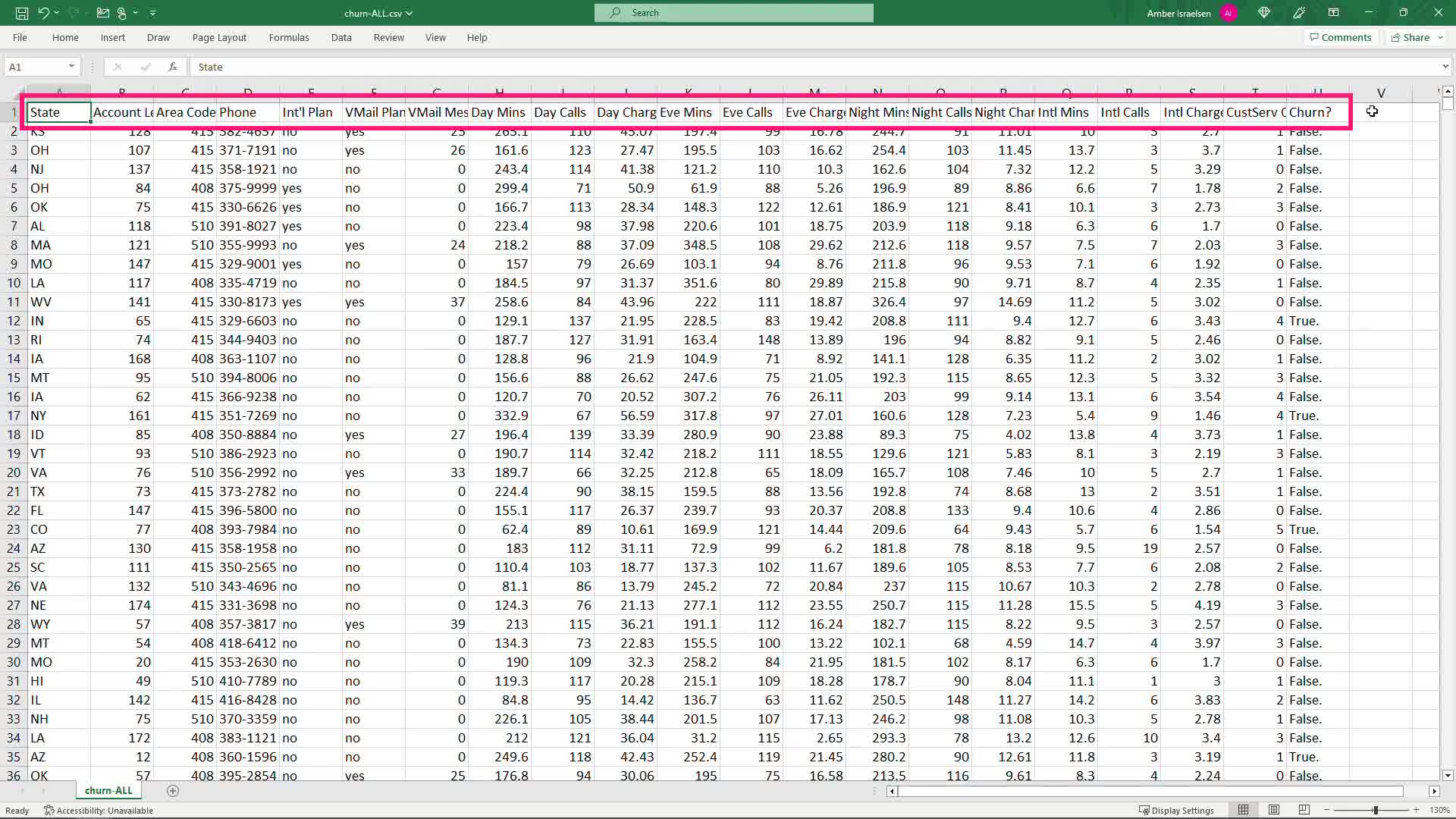The width and height of the screenshot is (1456, 819).
Task: Click the Undo arrow icon
Action: [43, 13]
